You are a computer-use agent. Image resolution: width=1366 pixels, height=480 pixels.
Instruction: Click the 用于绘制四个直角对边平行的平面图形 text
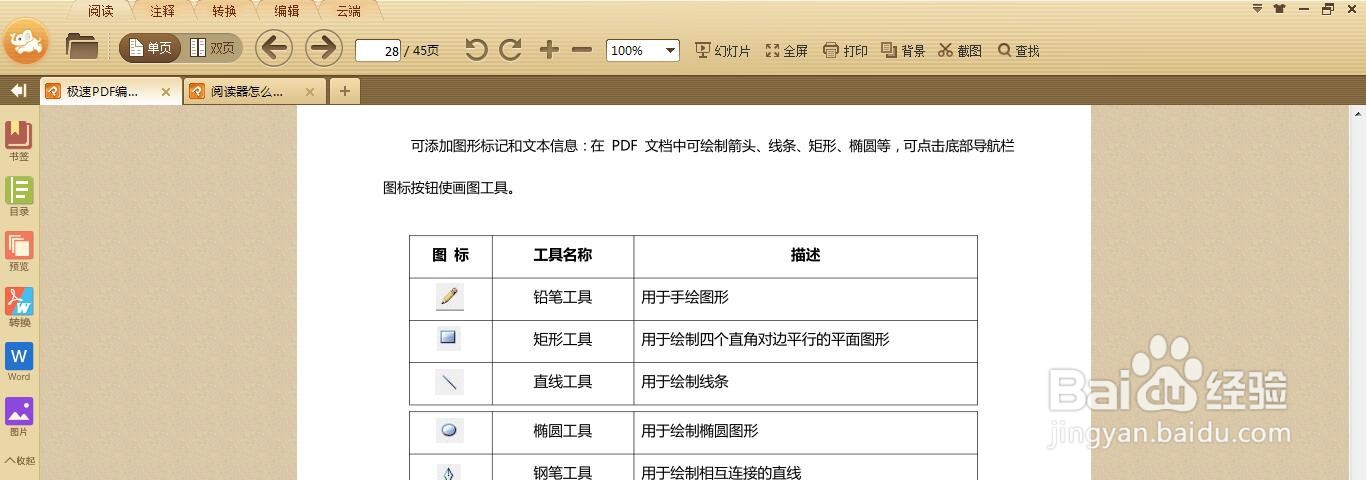coord(765,340)
